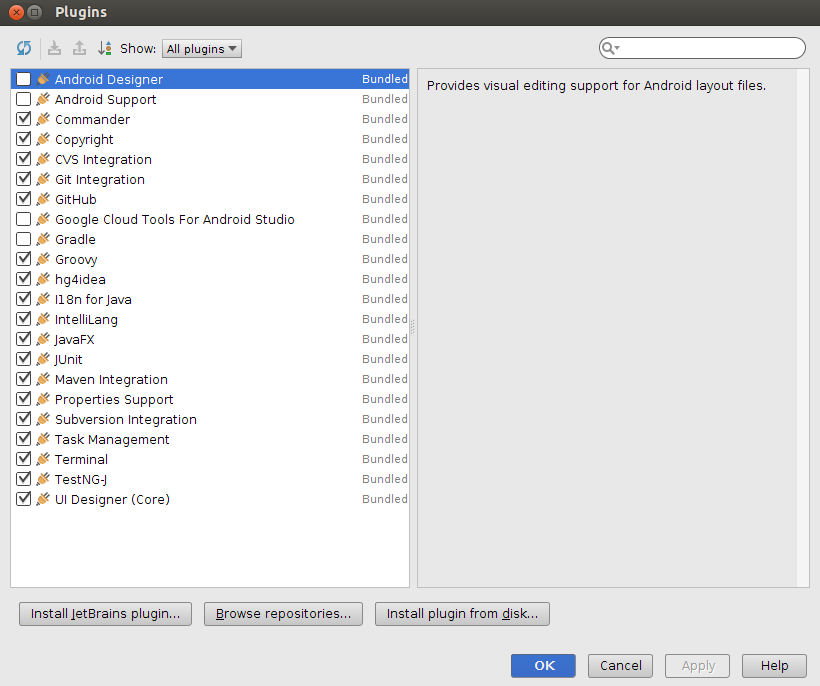Confirm with the OK button
Screen dimensions: 820x686
coord(543,666)
